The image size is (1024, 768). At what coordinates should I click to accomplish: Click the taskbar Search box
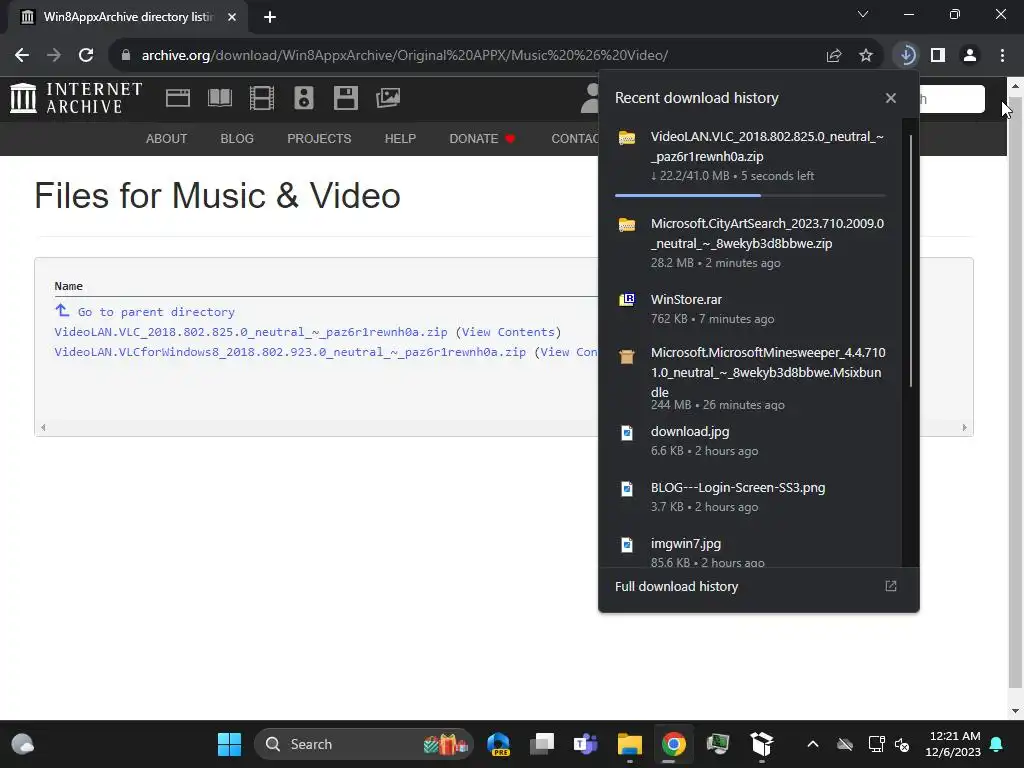(x=363, y=744)
